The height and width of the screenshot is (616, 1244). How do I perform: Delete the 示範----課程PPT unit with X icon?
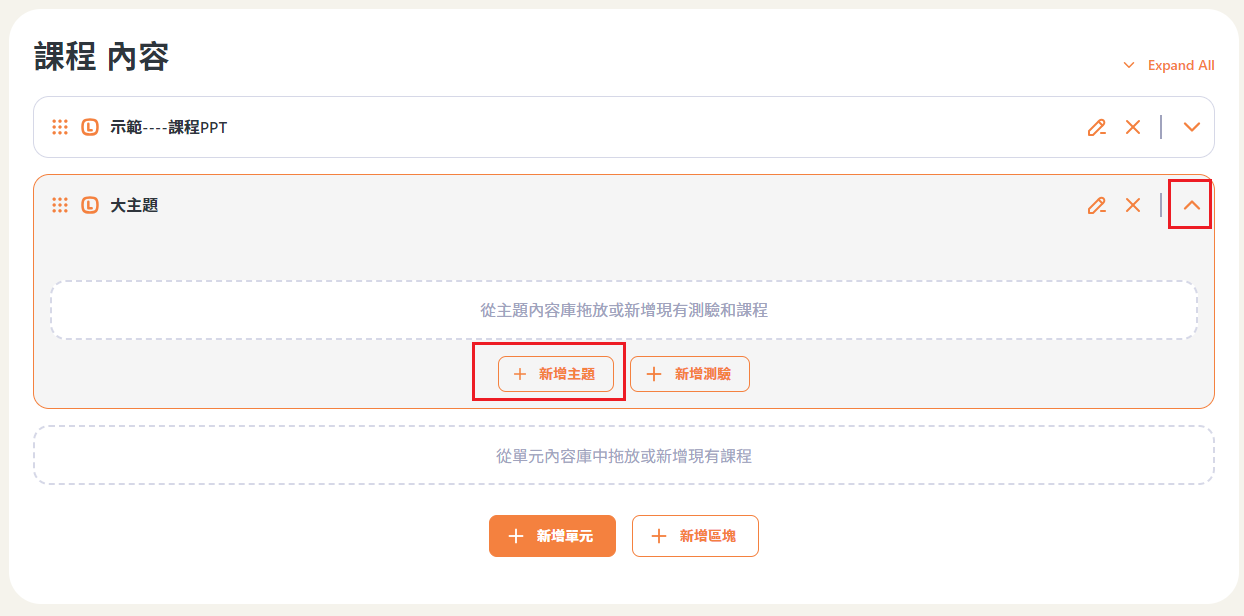1133,127
